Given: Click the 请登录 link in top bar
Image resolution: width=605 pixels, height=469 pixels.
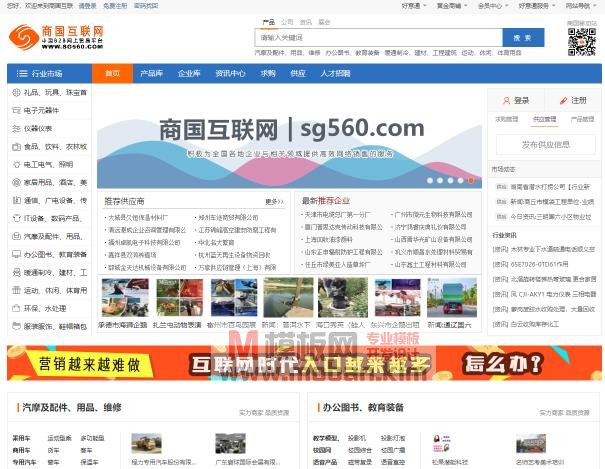Looking at the screenshot, I should tap(87, 6).
